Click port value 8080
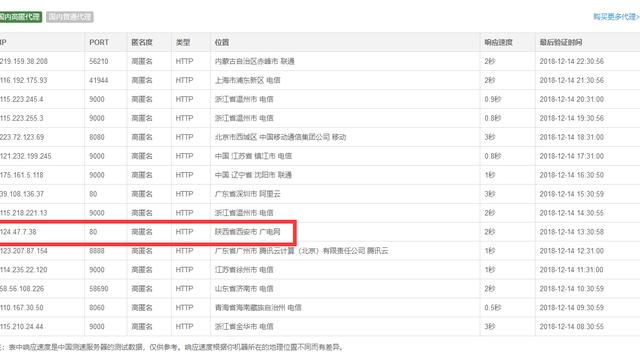Viewport: 640px width, 360px height. 97,137
